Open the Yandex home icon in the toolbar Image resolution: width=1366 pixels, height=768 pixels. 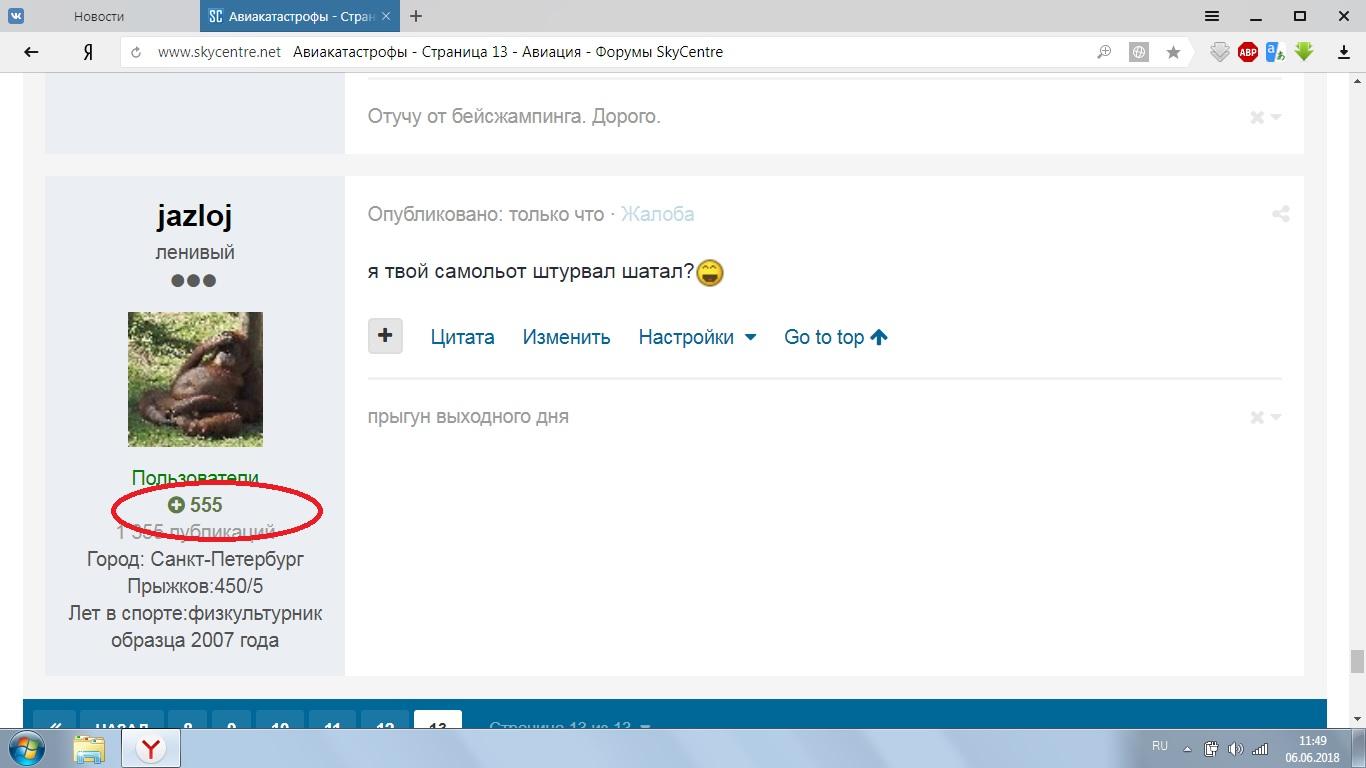tap(88, 52)
